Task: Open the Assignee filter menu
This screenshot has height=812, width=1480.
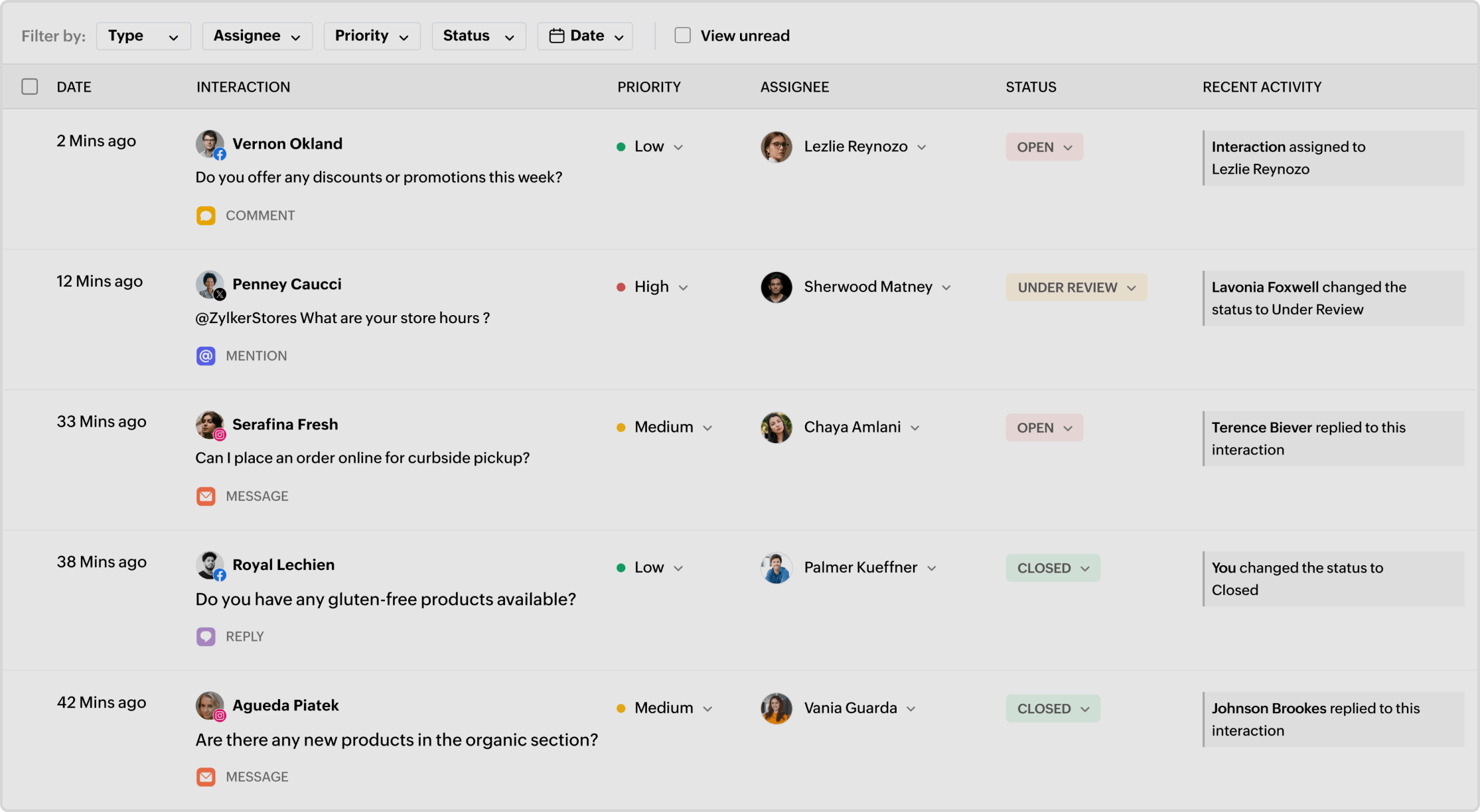Action: pyautogui.click(x=257, y=36)
